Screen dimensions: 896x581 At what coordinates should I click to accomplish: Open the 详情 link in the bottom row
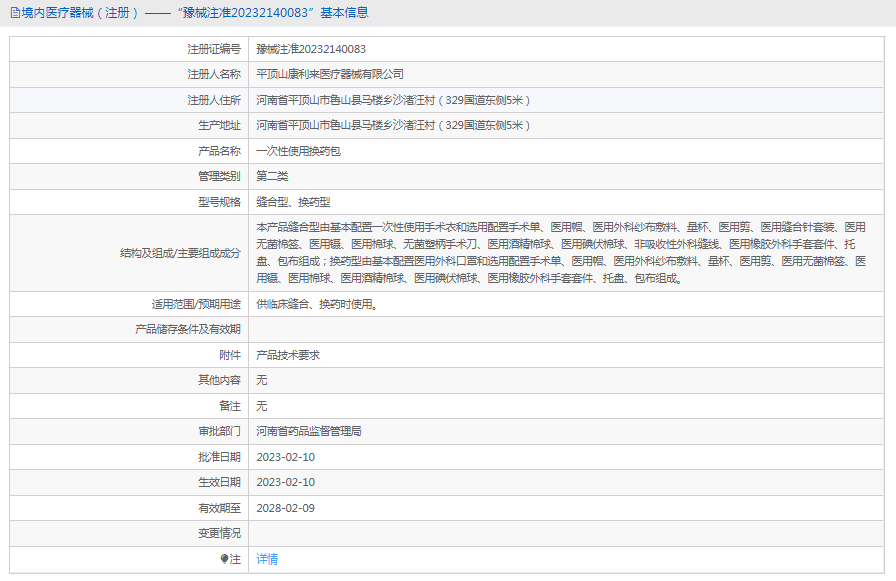tap(267, 560)
